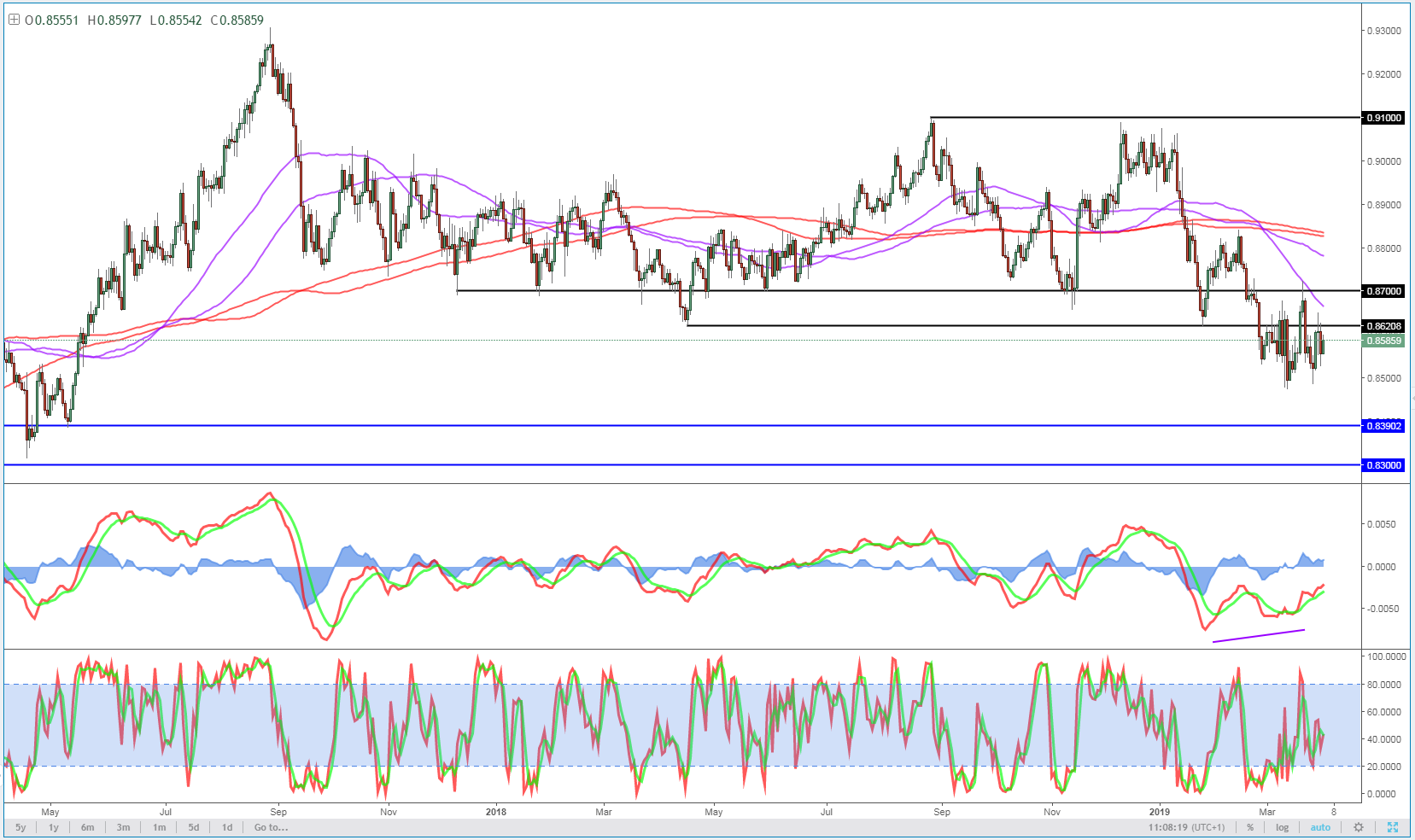This screenshot has width=1415, height=840.
Task: Select the 0.87000 price line label
Action: click(x=1383, y=291)
